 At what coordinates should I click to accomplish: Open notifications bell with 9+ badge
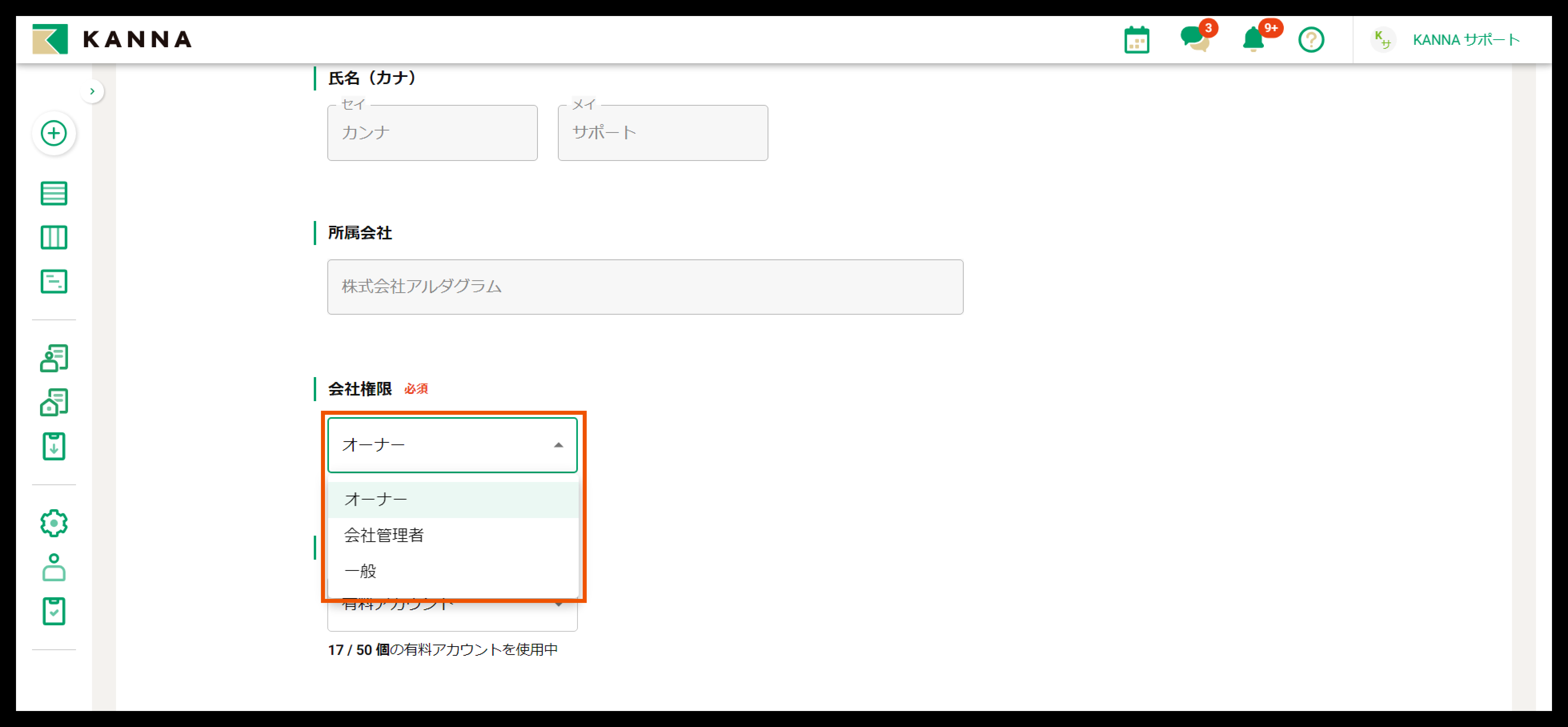pos(1253,40)
